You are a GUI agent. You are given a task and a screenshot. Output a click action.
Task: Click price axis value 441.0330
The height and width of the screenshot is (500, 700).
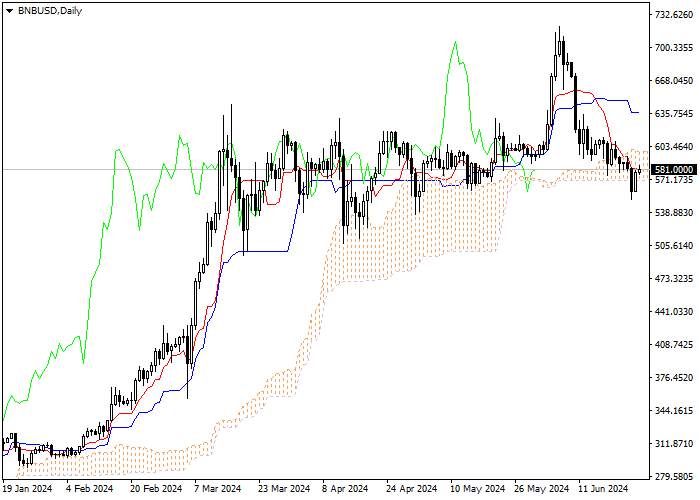point(674,312)
